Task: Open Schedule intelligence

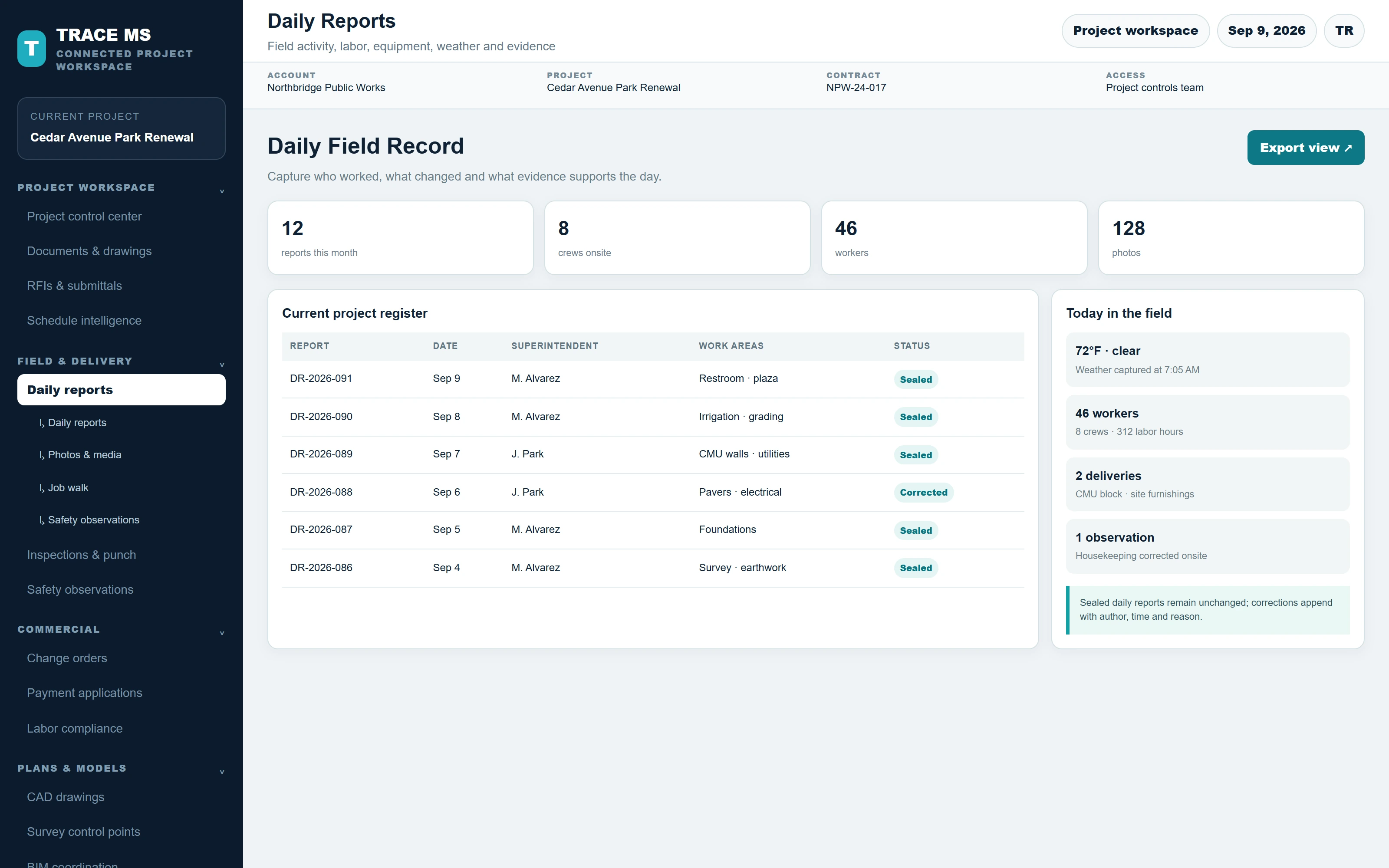Action: click(121, 320)
